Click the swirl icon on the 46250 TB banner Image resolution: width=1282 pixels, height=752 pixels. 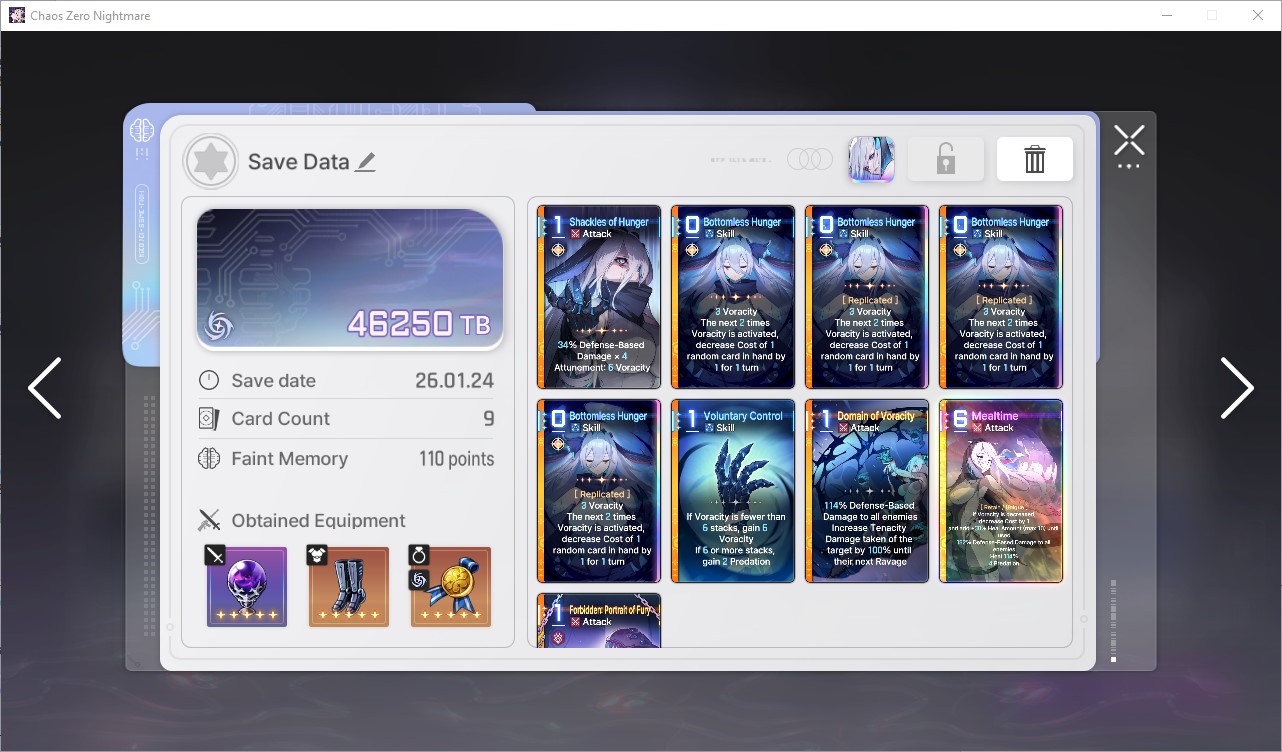click(x=219, y=326)
